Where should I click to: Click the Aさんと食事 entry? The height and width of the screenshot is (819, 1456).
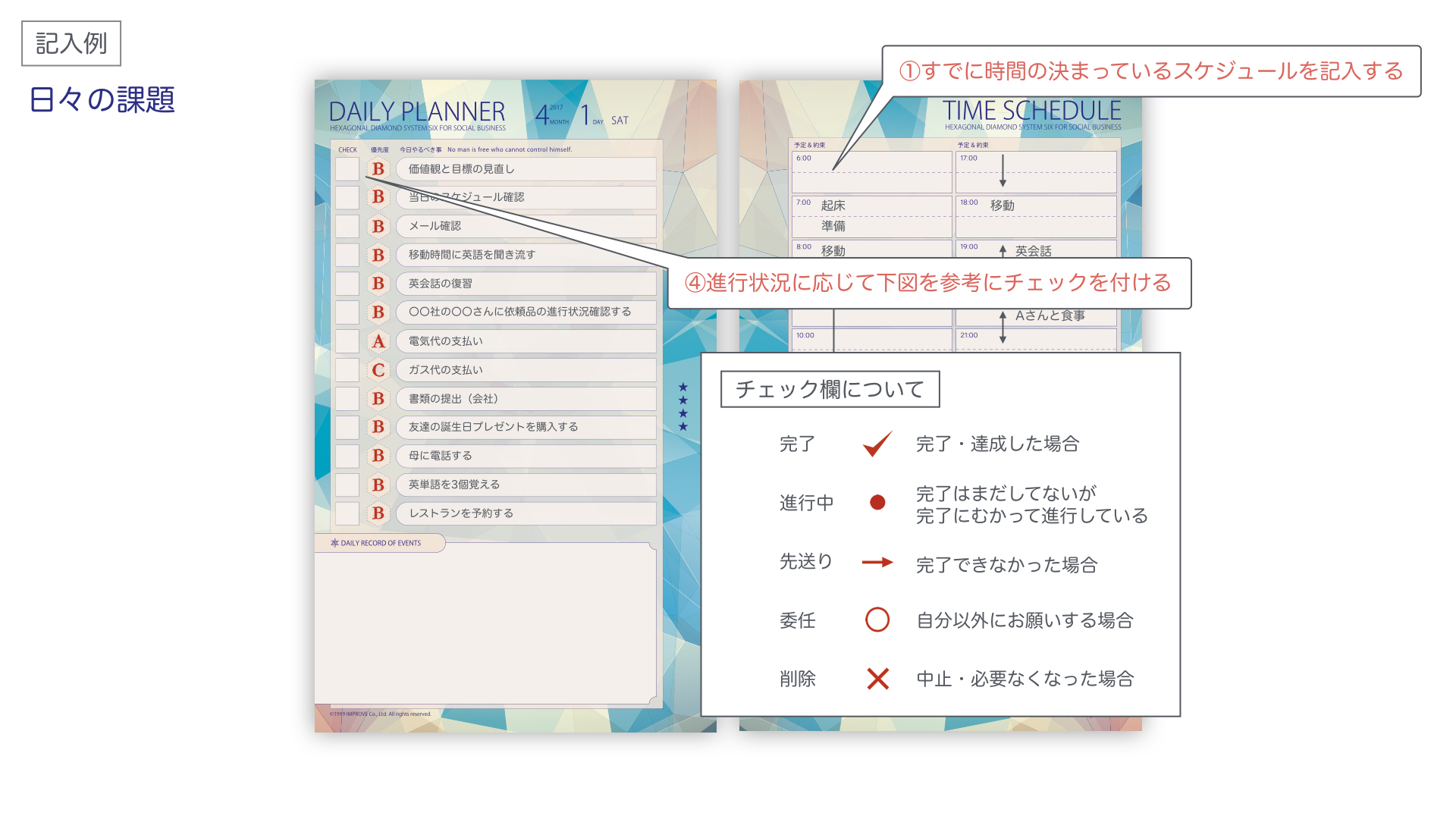point(1050,315)
